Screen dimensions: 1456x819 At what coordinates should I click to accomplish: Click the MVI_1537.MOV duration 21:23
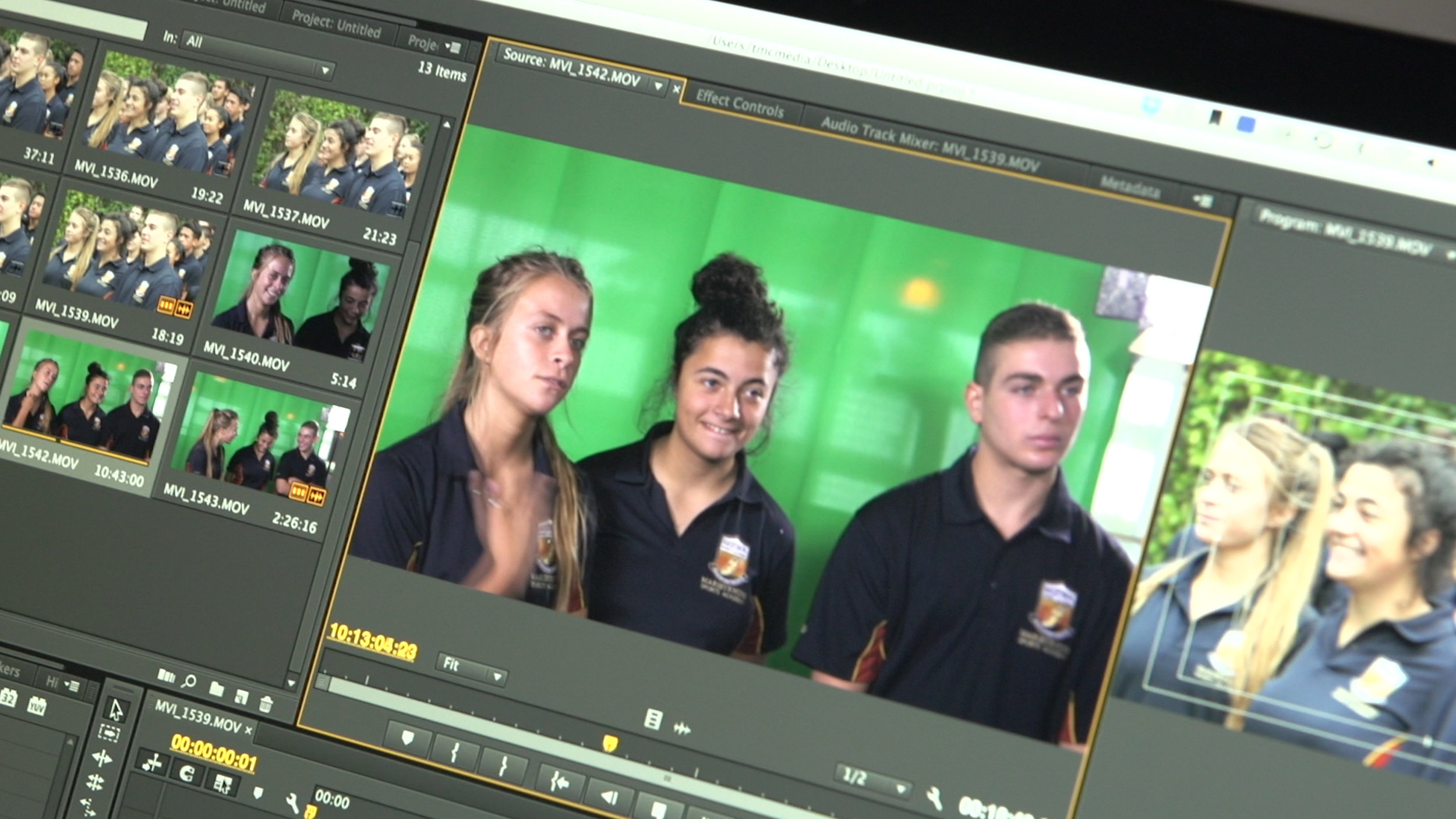coord(380,235)
